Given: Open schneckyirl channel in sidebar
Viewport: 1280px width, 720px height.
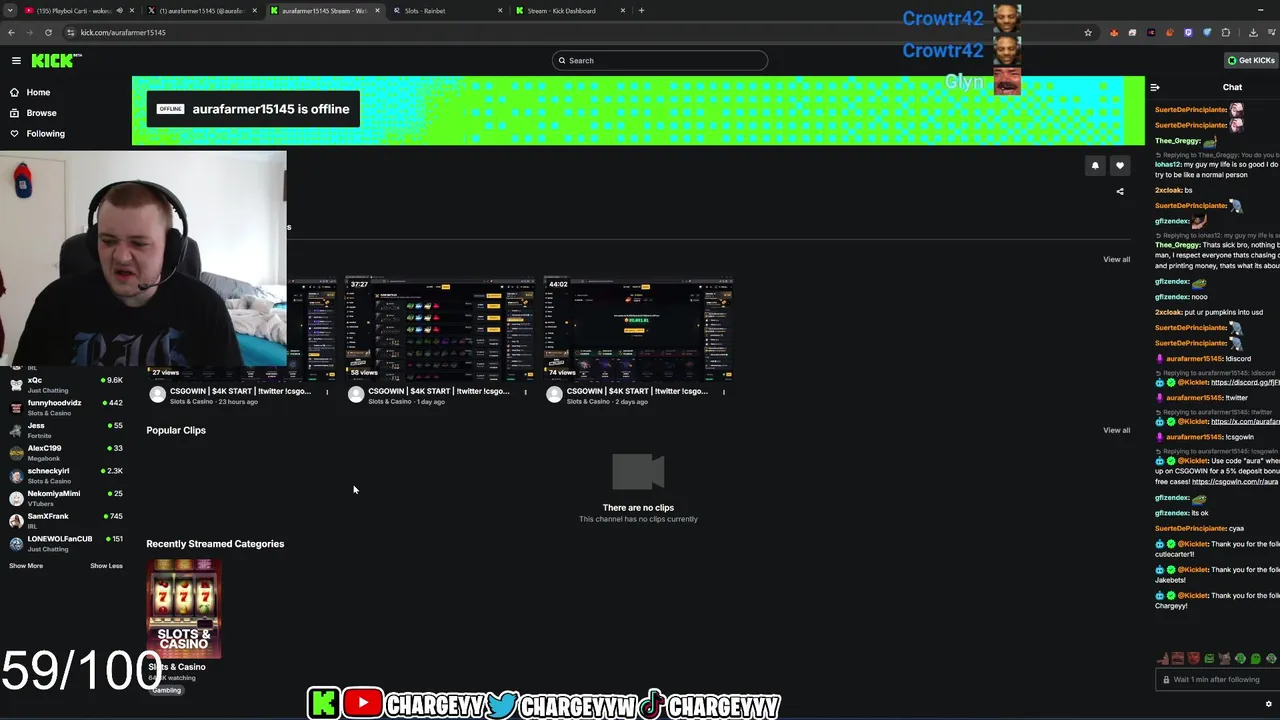Looking at the screenshot, I should pos(66,475).
